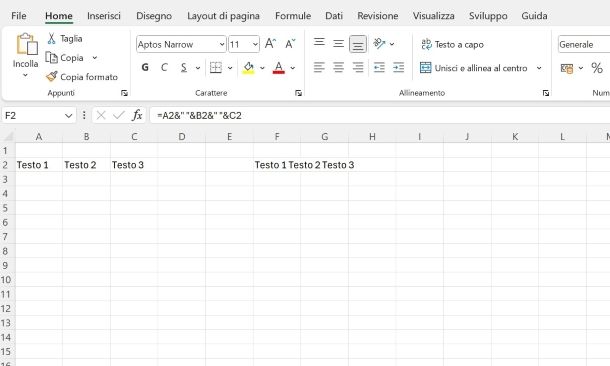Decrease indent icon
610x366 pixels.
coord(379,68)
